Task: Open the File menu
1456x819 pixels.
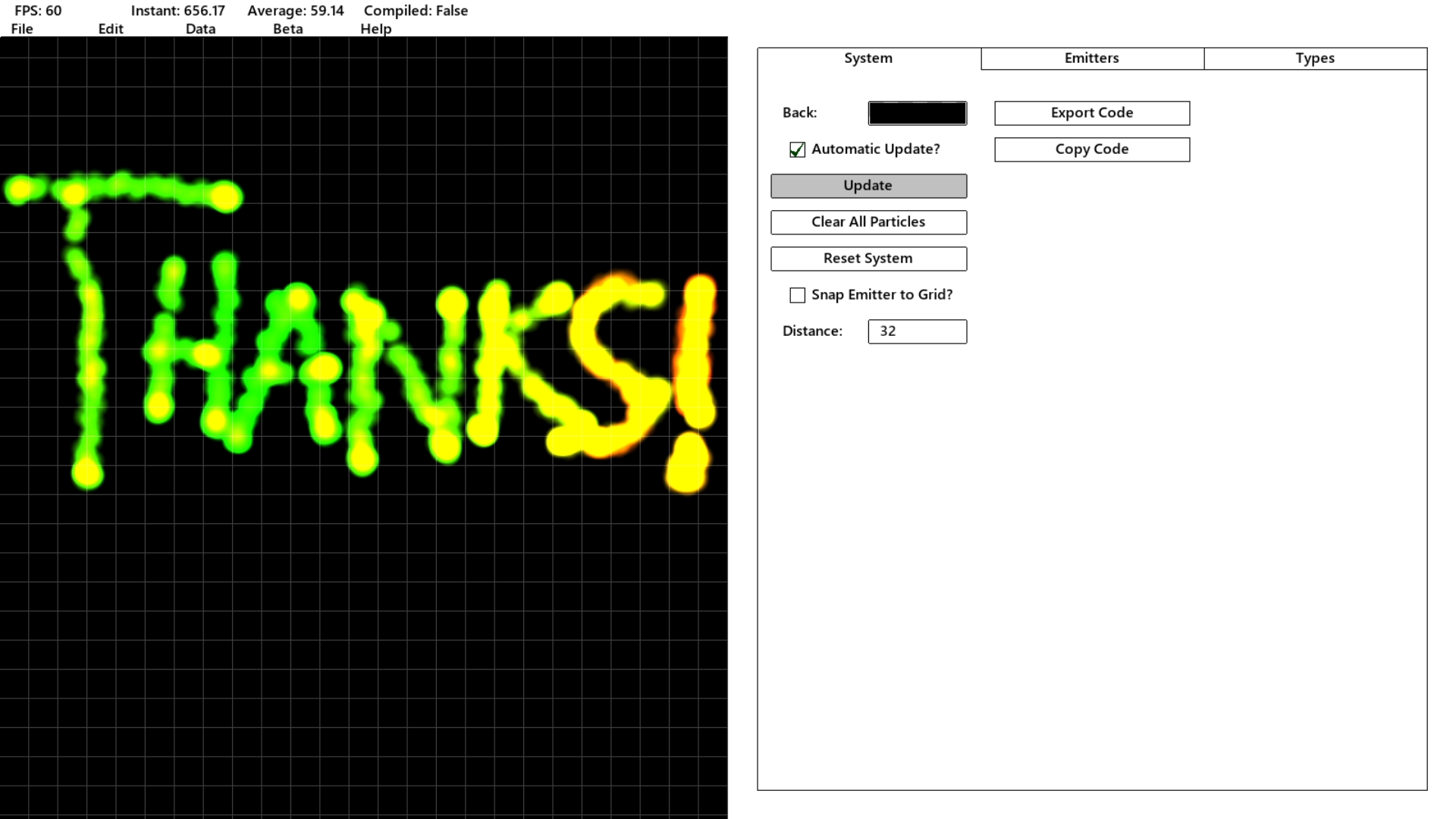Action: tap(22, 28)
